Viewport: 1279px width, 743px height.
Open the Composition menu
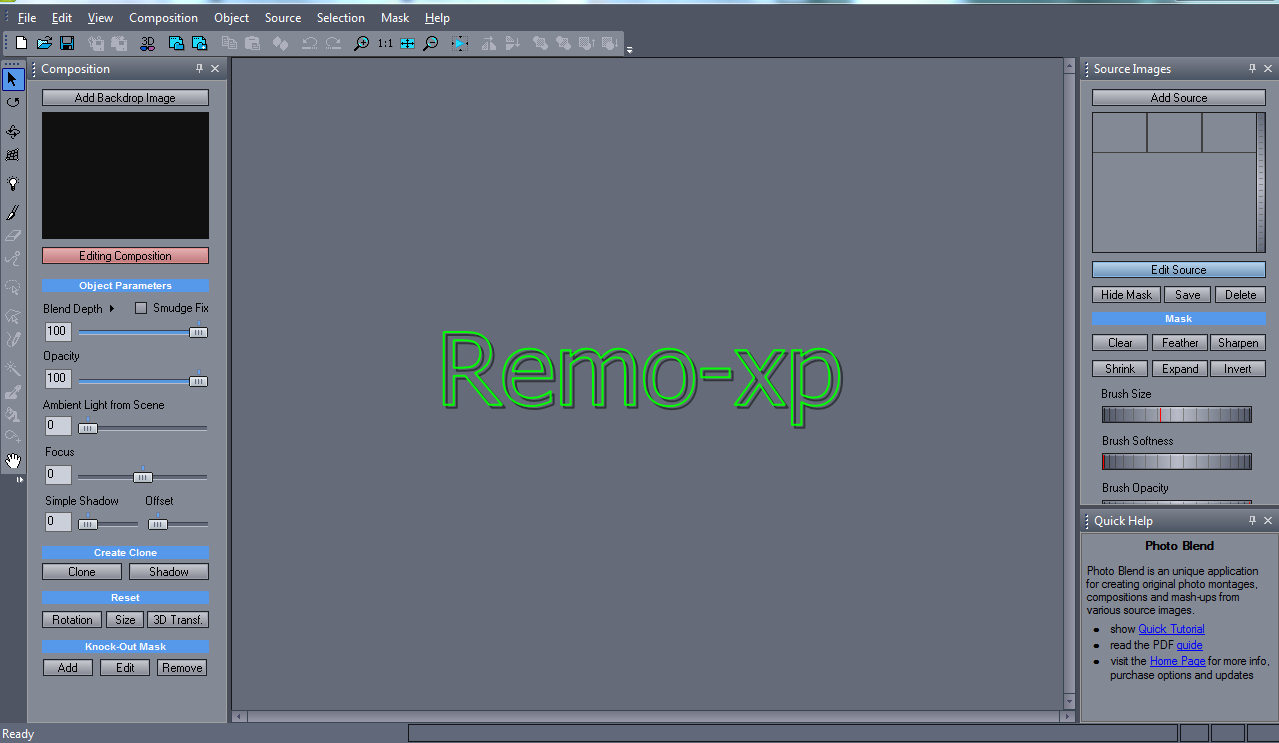tap(163, 18)
